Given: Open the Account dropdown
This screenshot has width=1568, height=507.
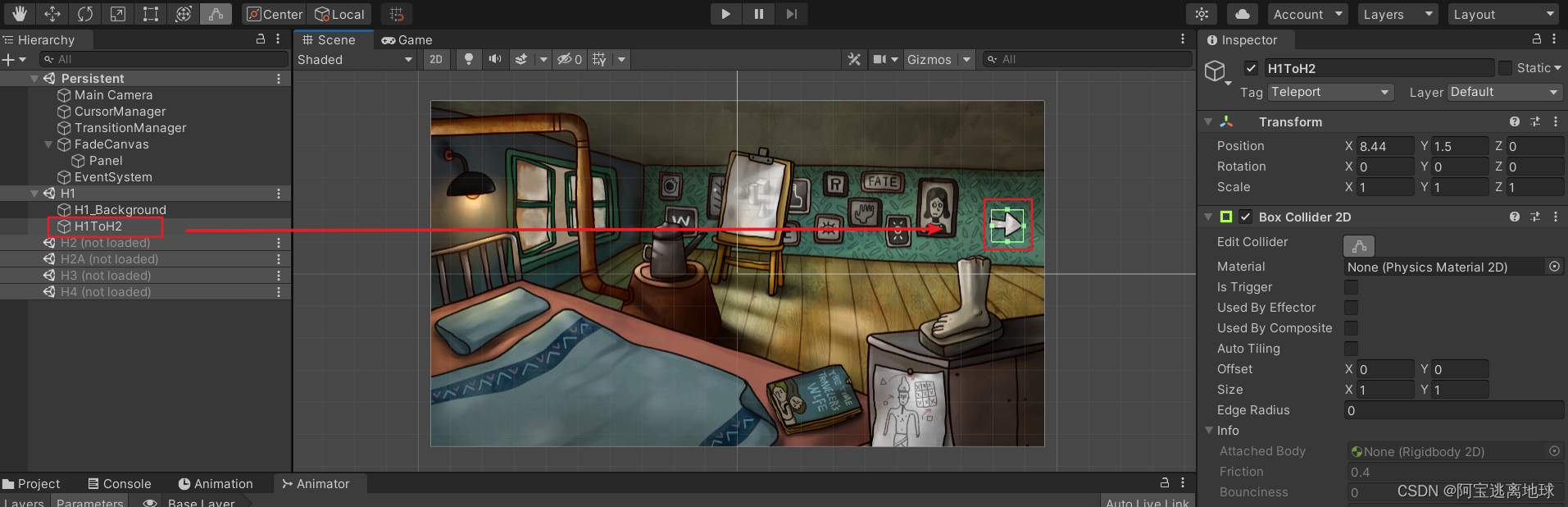Looking at the screenshot, I should pyautogui.click(x=1308, y=14).
